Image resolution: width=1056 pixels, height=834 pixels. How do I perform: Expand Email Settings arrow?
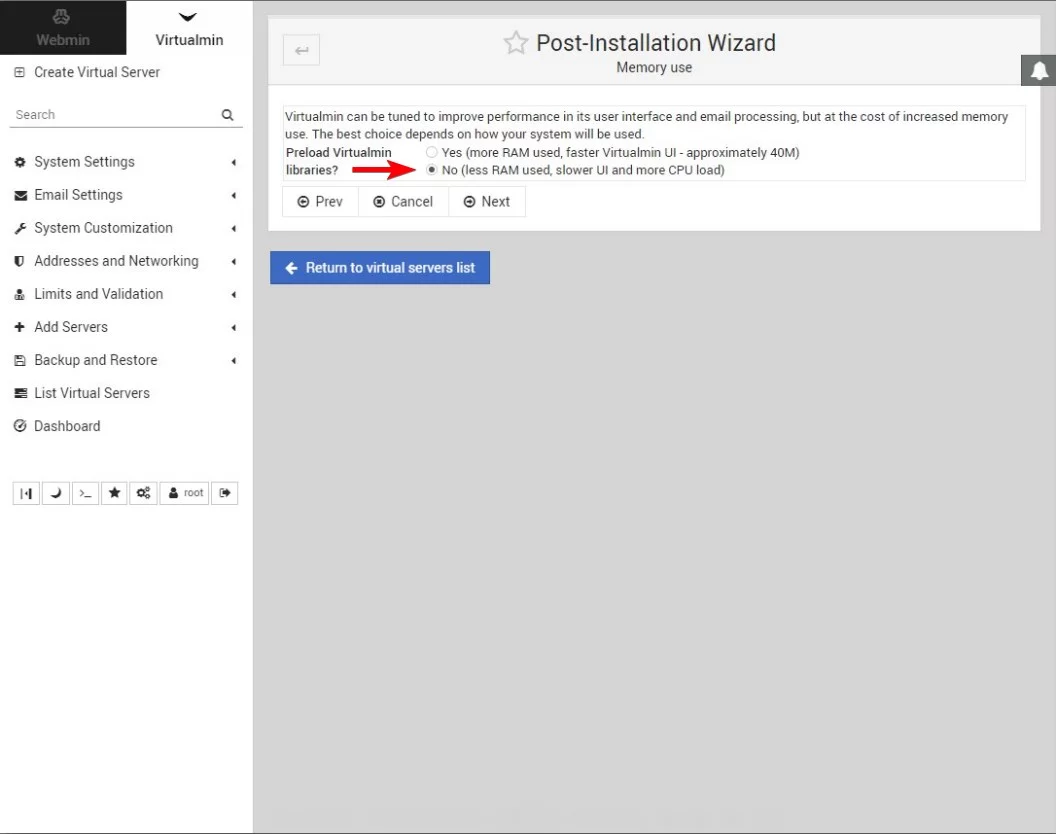click(x=234, y=195)
